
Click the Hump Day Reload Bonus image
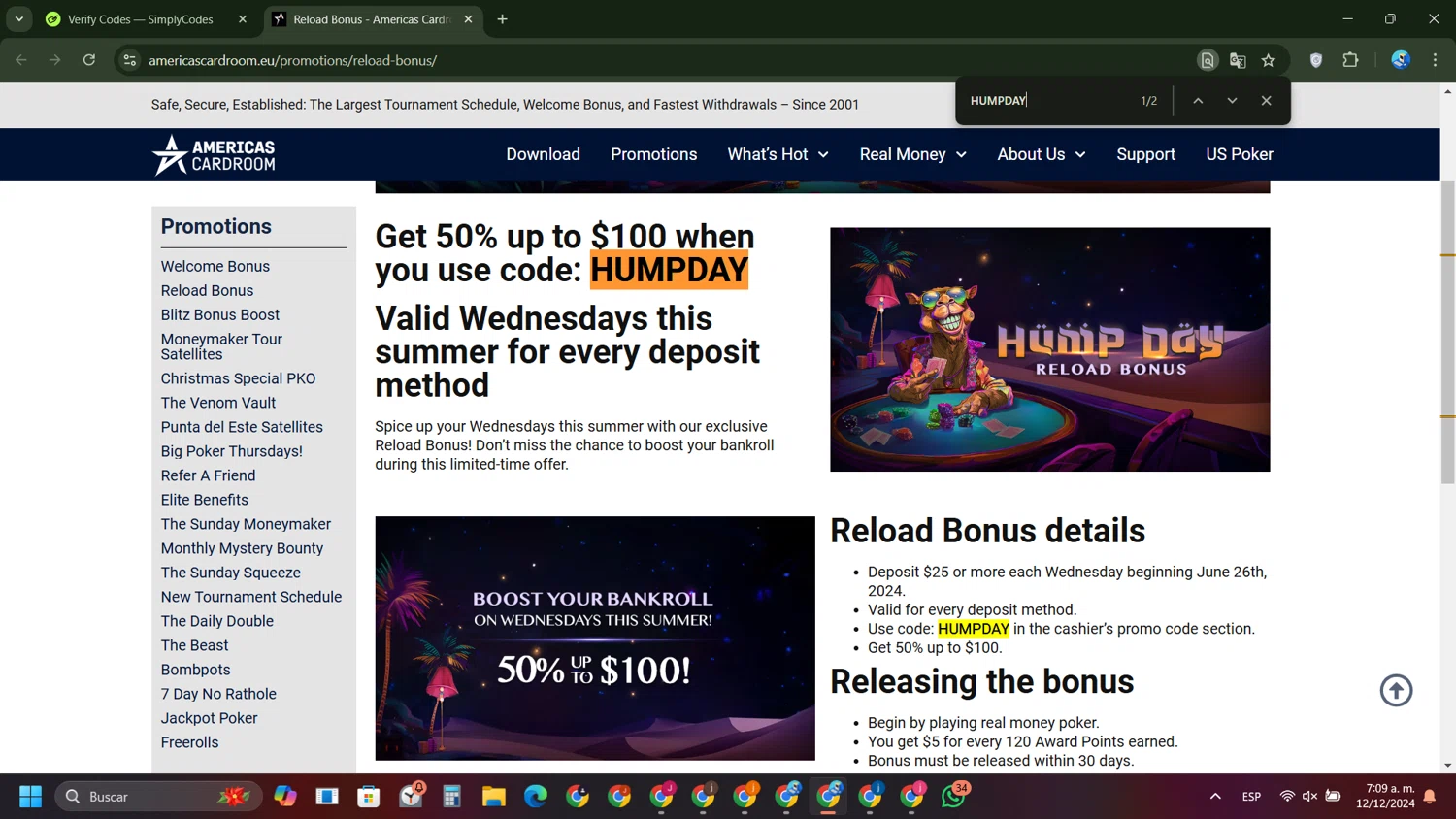point(1049,349)
